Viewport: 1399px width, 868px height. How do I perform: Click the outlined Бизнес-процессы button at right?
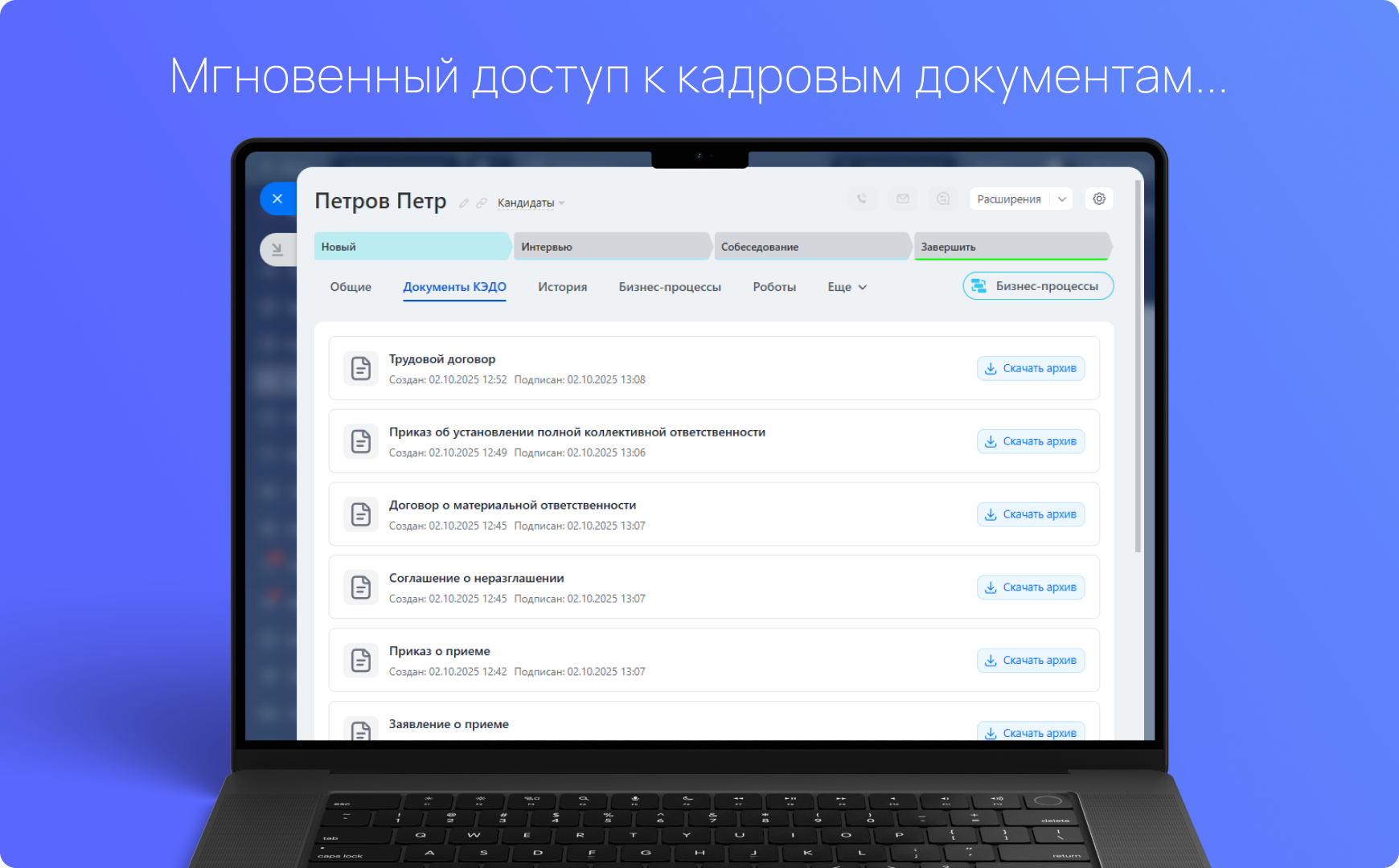(1038, 286)
